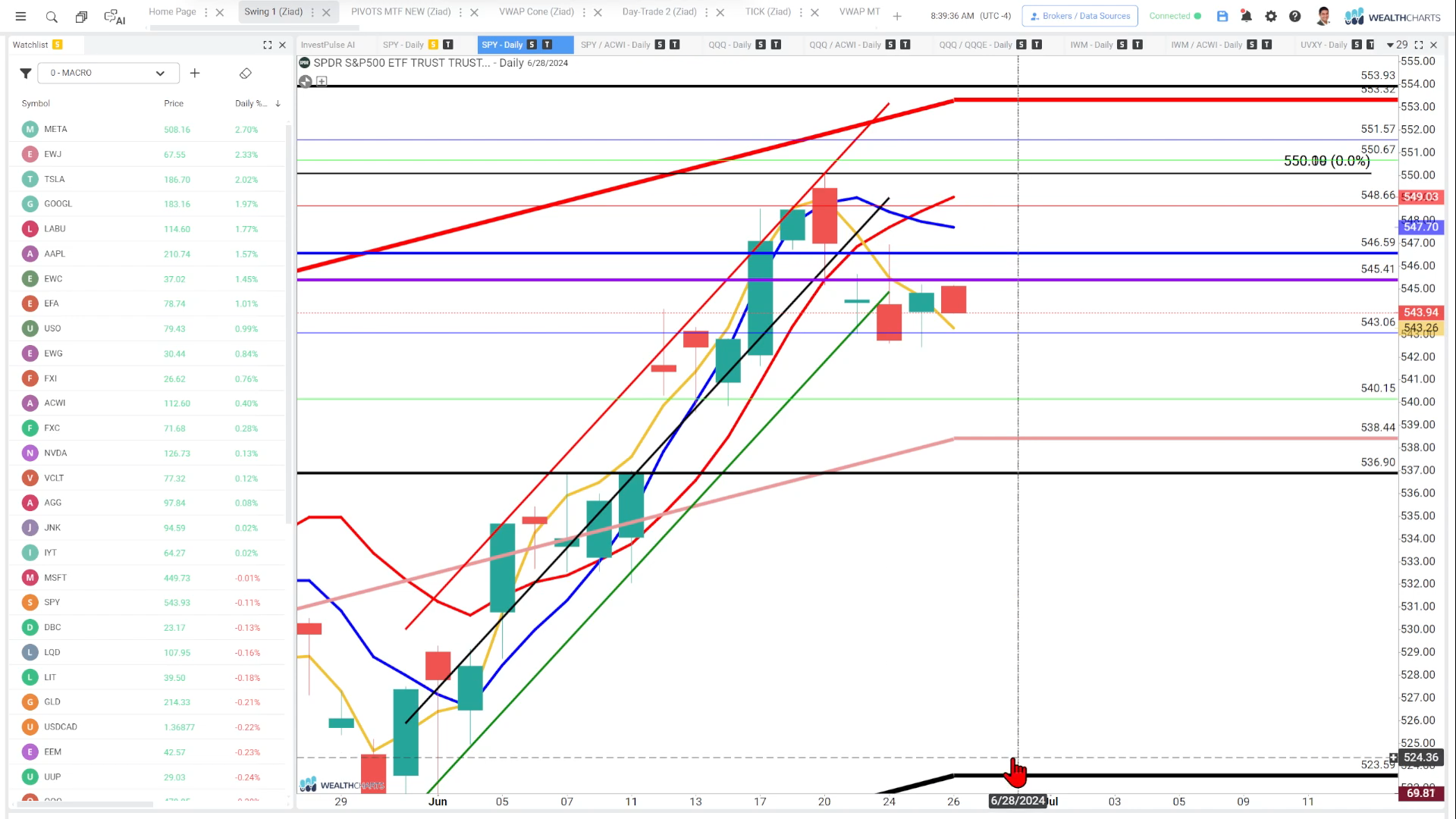Click the 549.03 red price label

tap(1420, 197)
